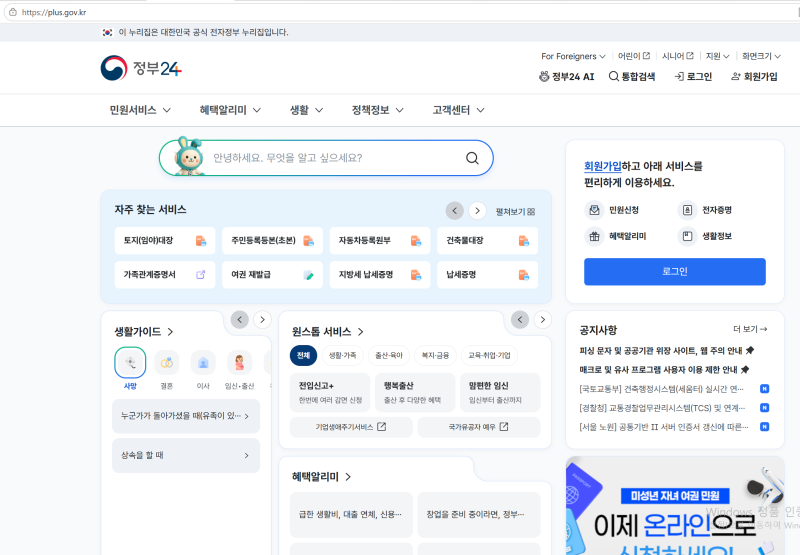Click the 민원신청 icon in login panel

[x=594, y=210]
